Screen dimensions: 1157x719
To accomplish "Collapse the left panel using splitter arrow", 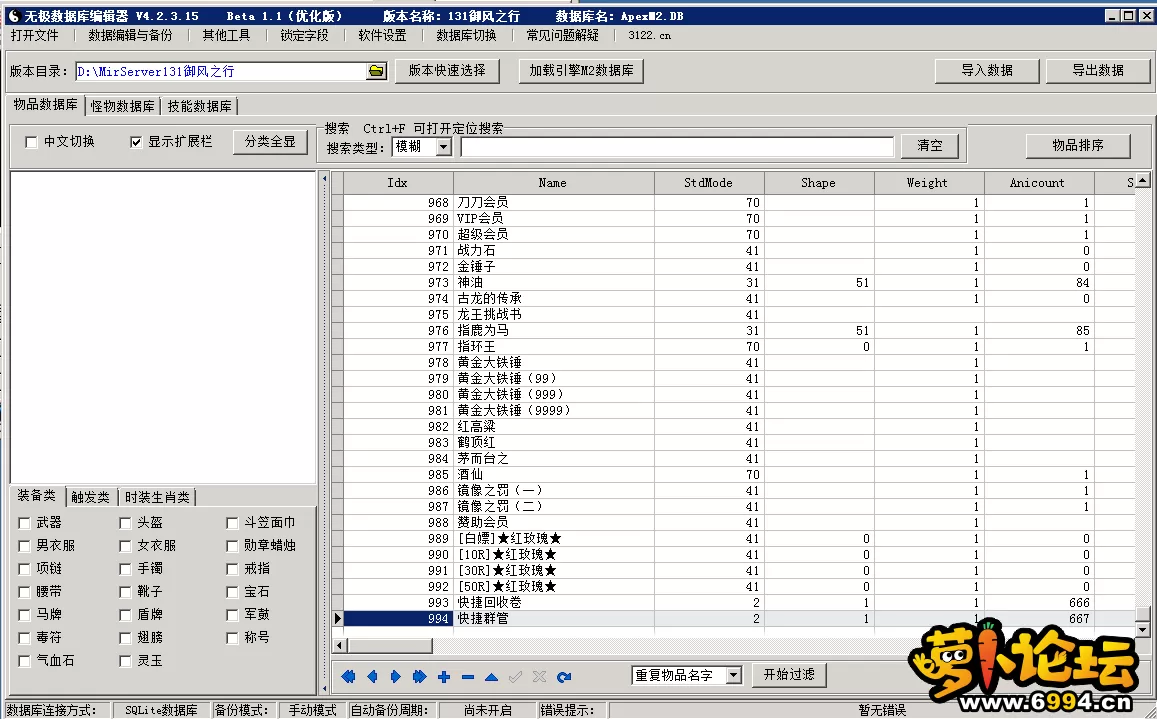I will coord(324,178).
